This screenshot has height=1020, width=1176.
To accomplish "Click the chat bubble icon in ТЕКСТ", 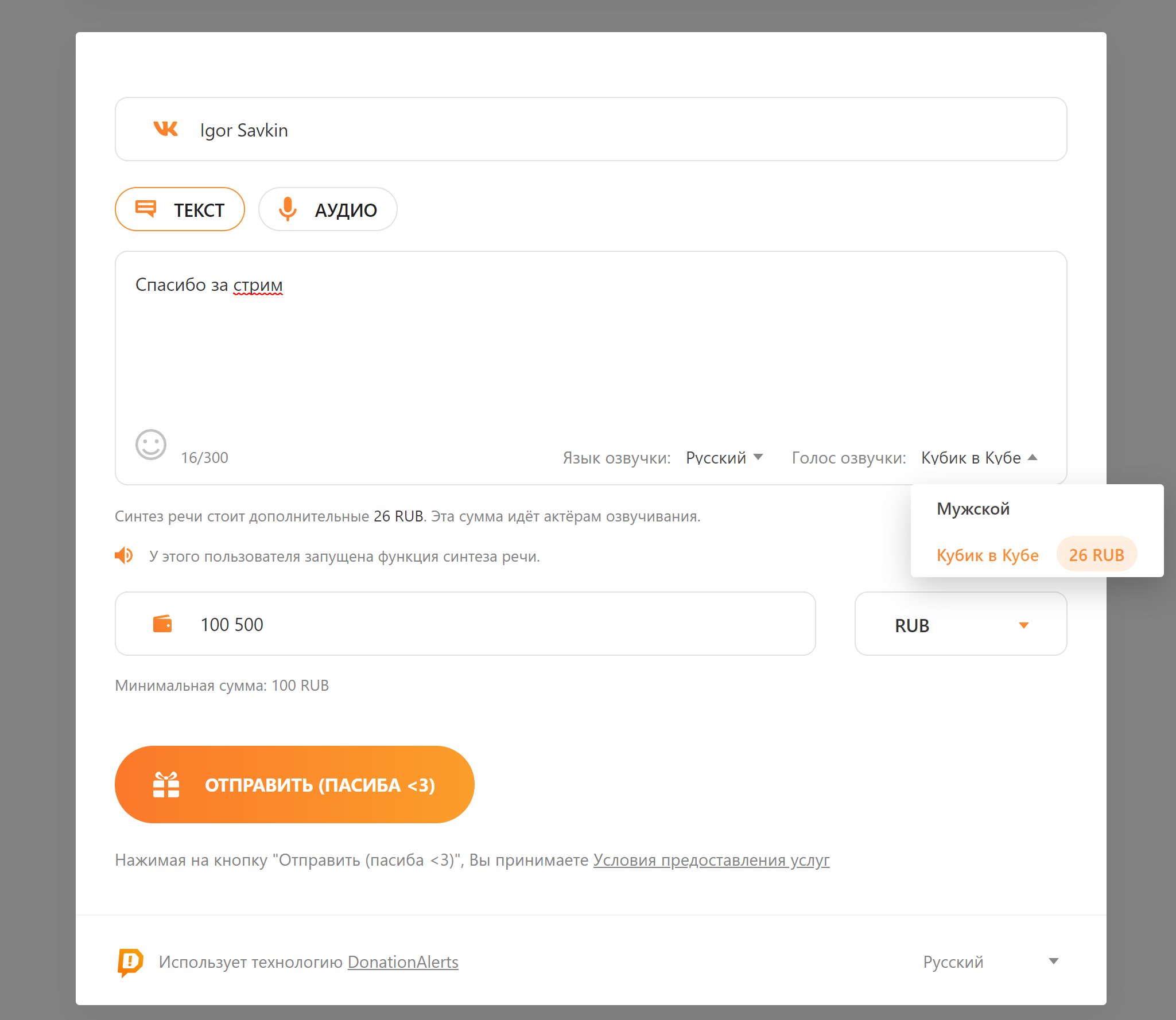I will [x=146, y=209].
